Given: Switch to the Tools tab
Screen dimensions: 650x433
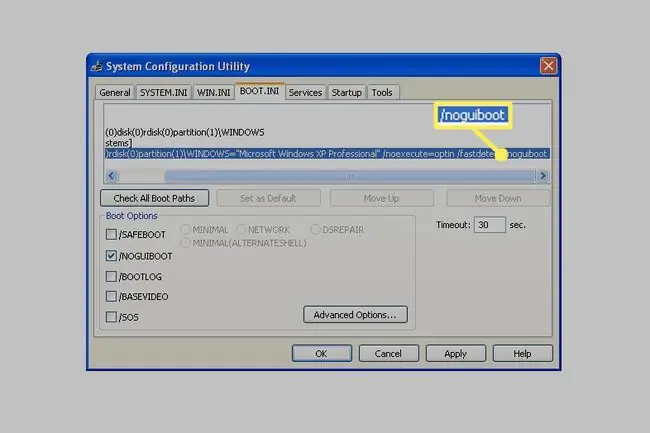Looking at the screenshot, I should 382,92.
